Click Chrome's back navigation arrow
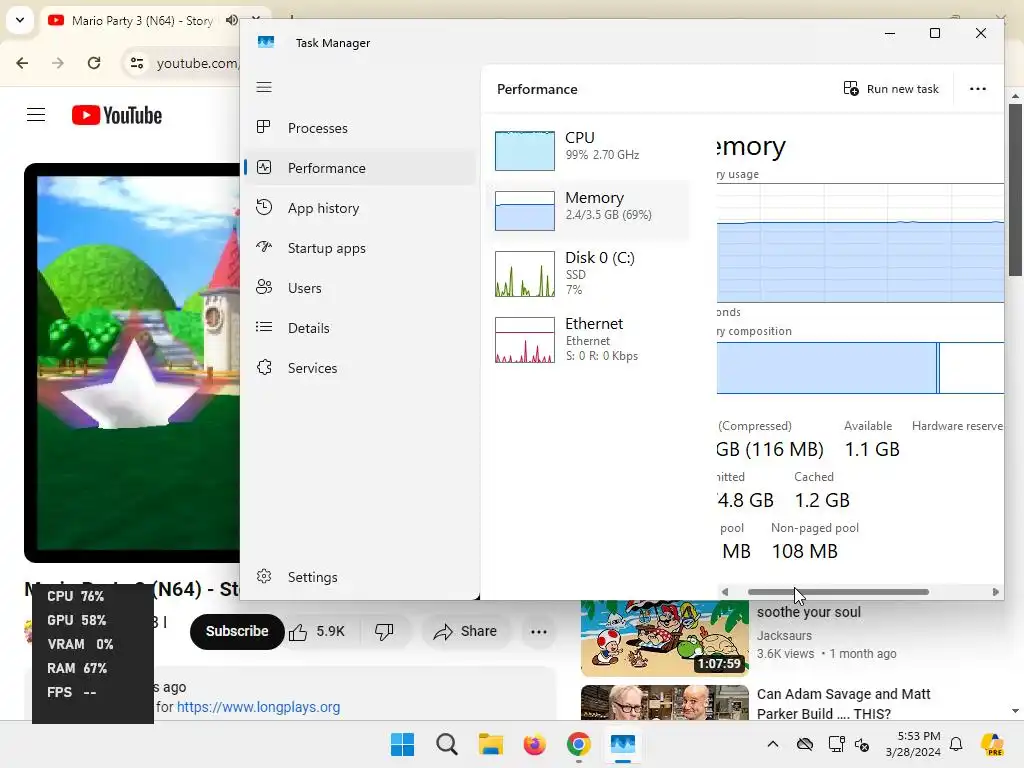The width and height of the screenshot is (1024, 768). (22, 63)
